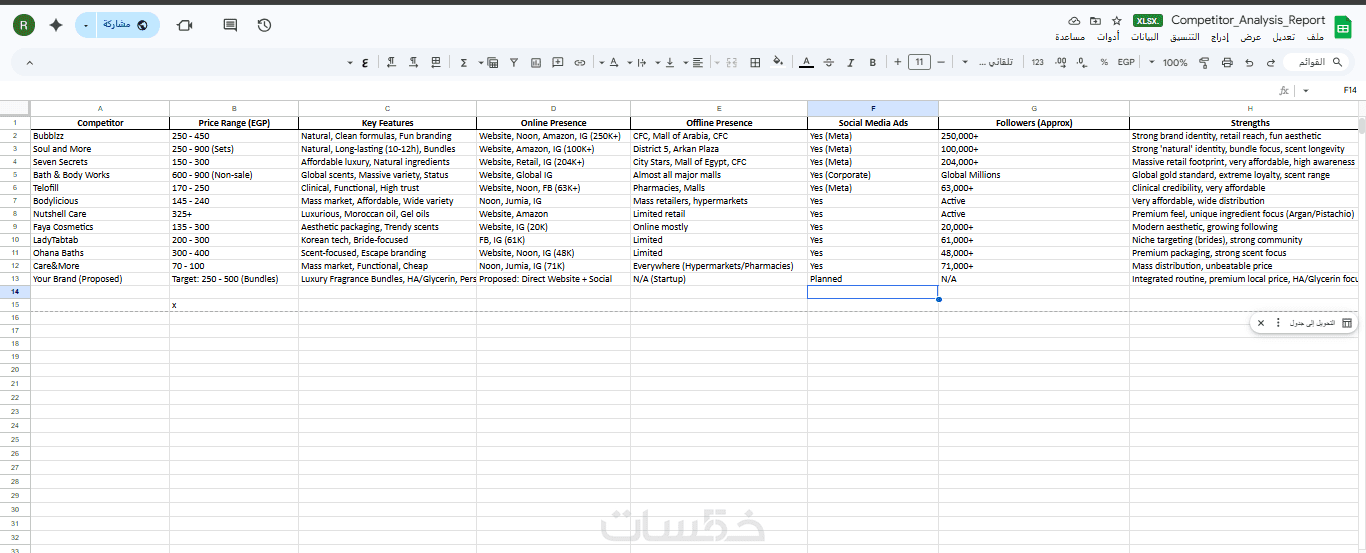The width and height of the screenshot is (1366, 553).
Task: Start a Meet call camera icon
Action: [x=185, y=25]
